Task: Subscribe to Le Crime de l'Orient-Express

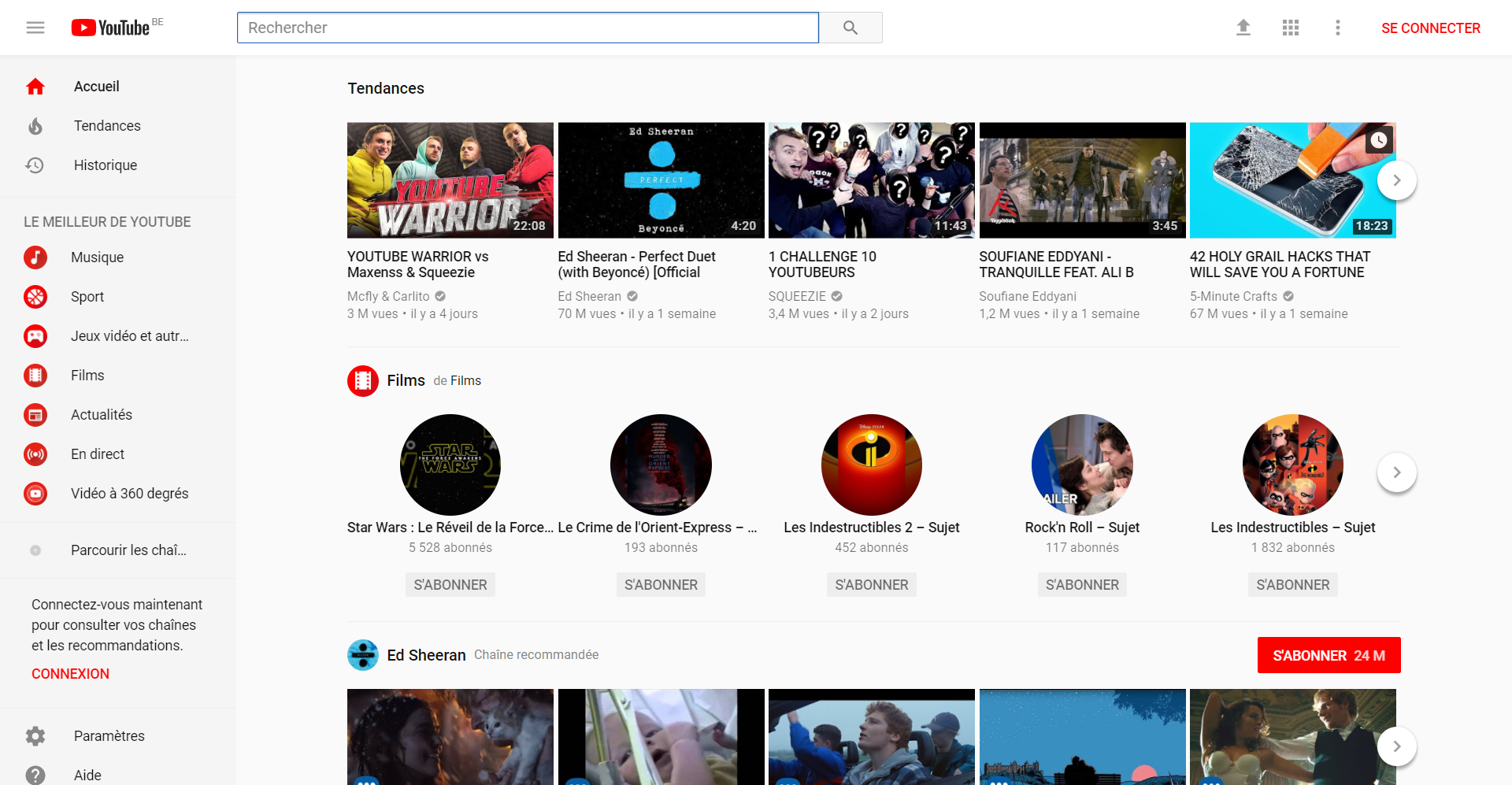Action: pyautogui.click(x=661, y=585)
